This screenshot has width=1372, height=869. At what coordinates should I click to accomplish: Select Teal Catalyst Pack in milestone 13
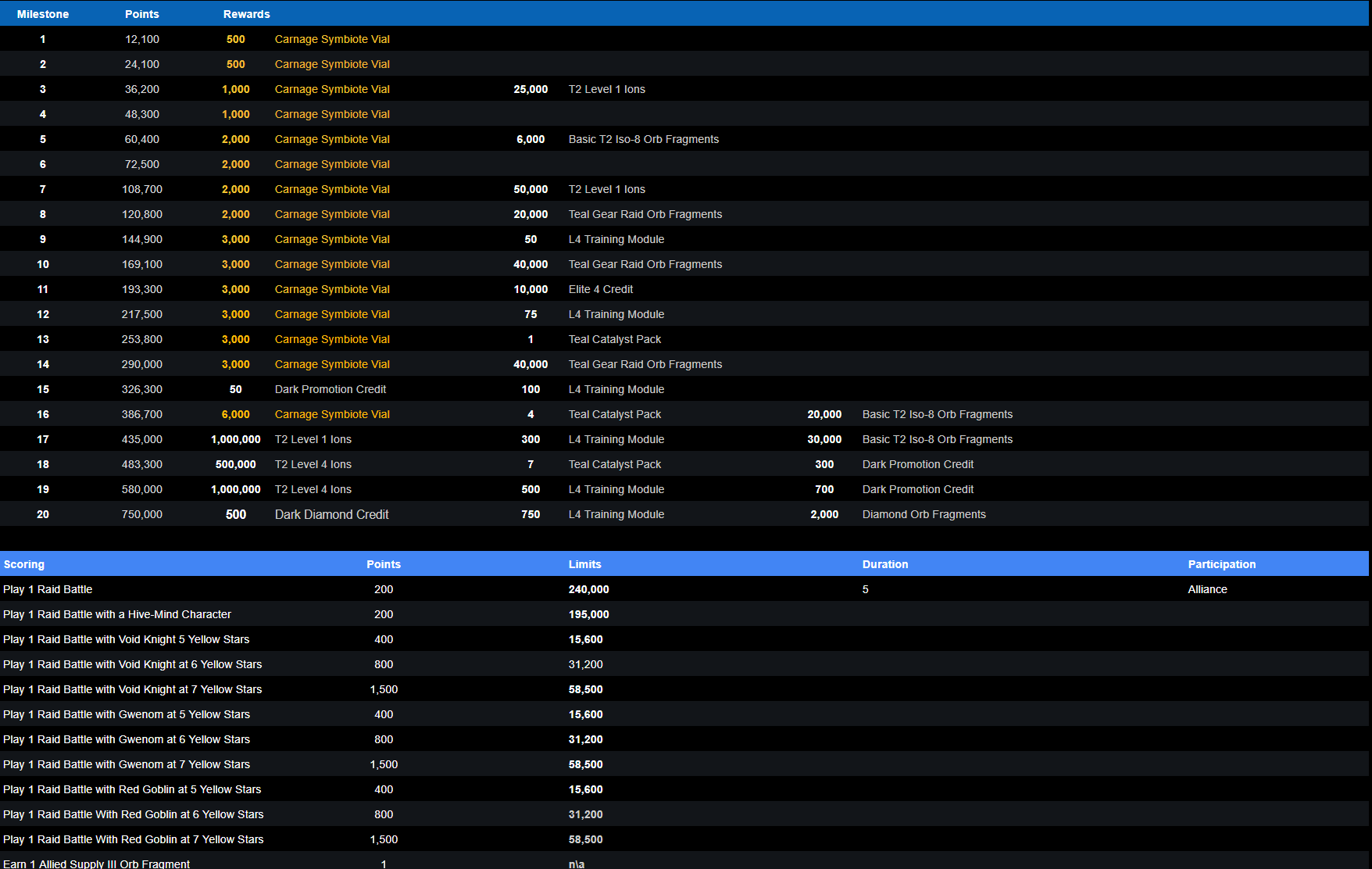614,339
